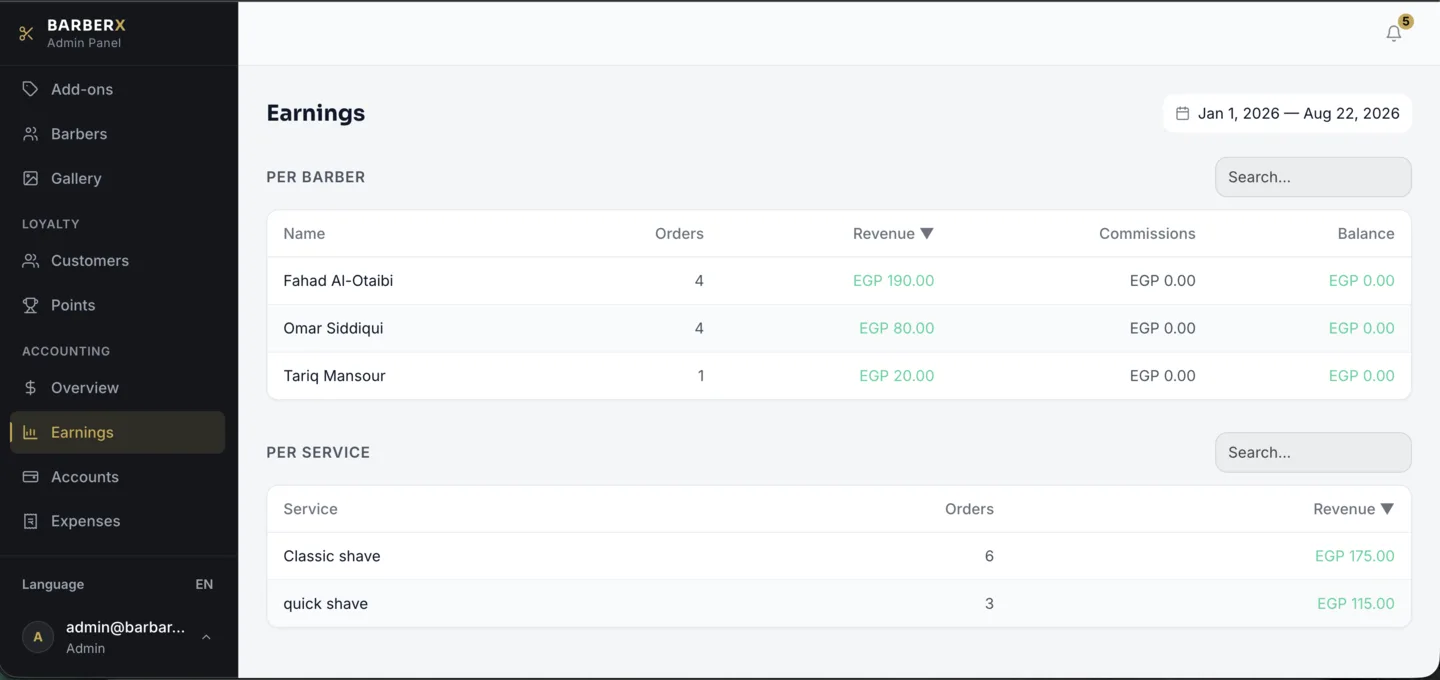Focus the Per Service search field
Screen dimensions: 1440x680
(x=1313, y=453)
